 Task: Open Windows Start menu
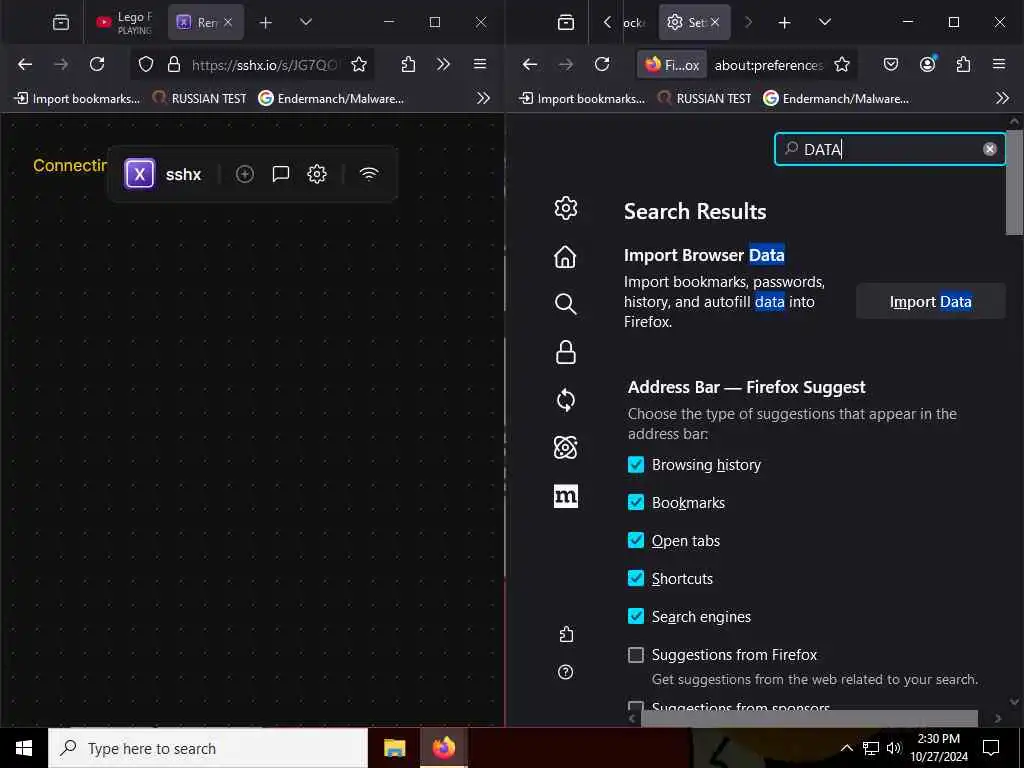point(24,748)
